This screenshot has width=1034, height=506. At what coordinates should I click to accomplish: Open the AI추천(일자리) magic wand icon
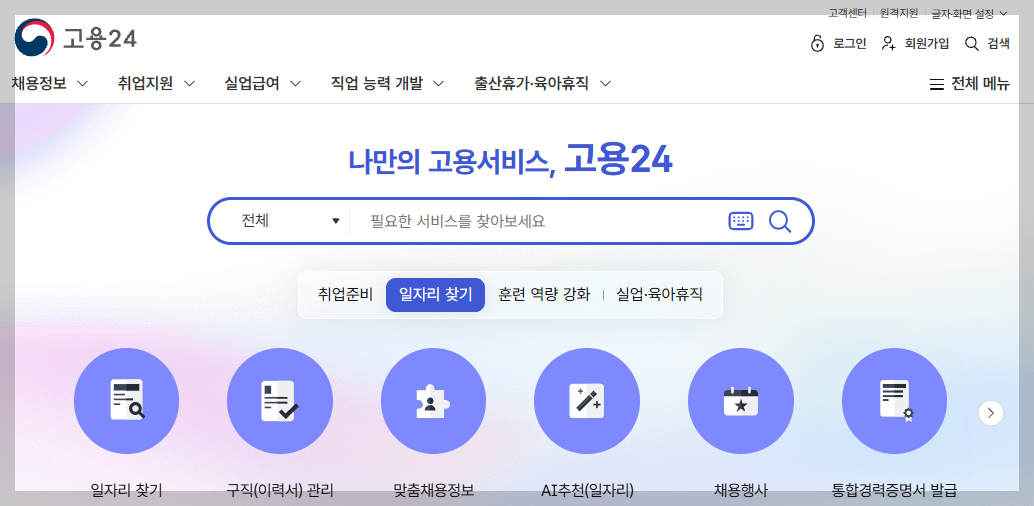point(587,400)
